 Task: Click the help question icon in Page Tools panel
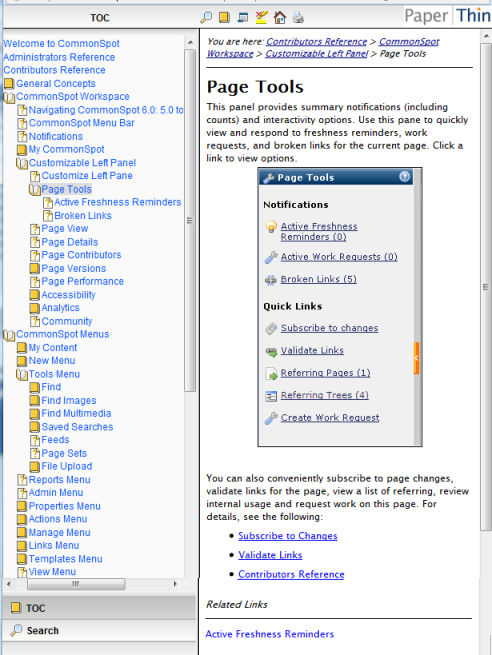404,177
